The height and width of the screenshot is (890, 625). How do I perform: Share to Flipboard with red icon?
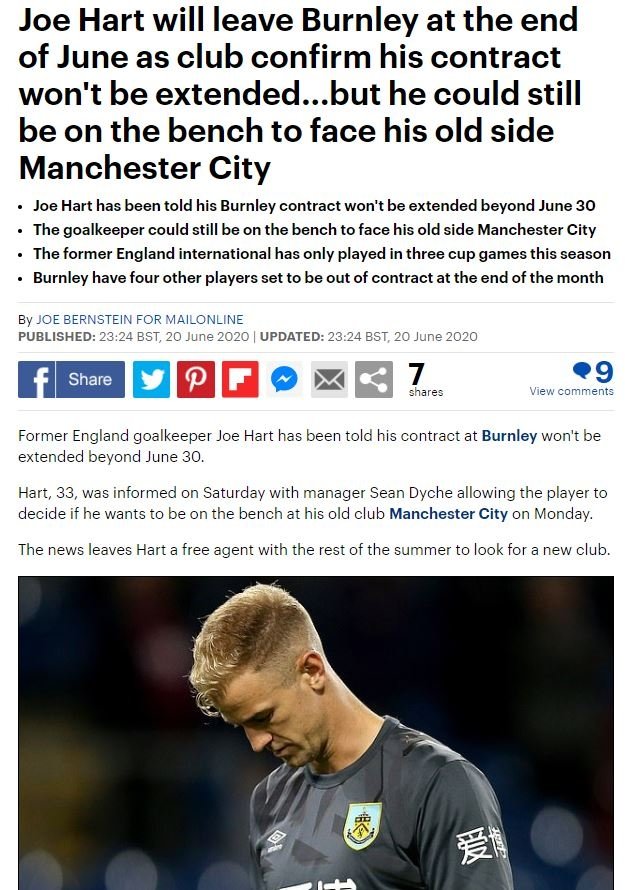click(x=240, y=379)
